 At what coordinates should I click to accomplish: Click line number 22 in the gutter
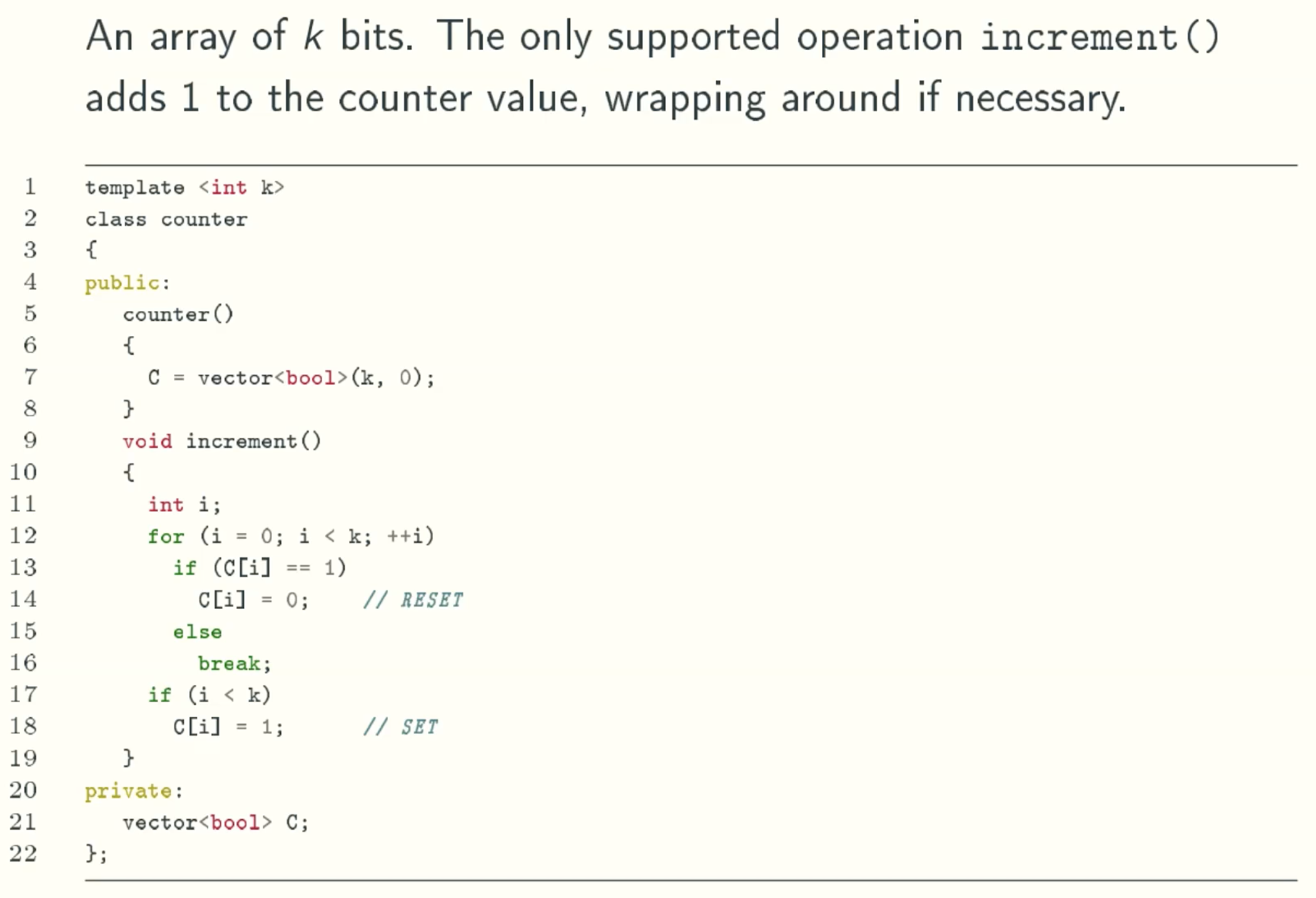click(23, 853)
